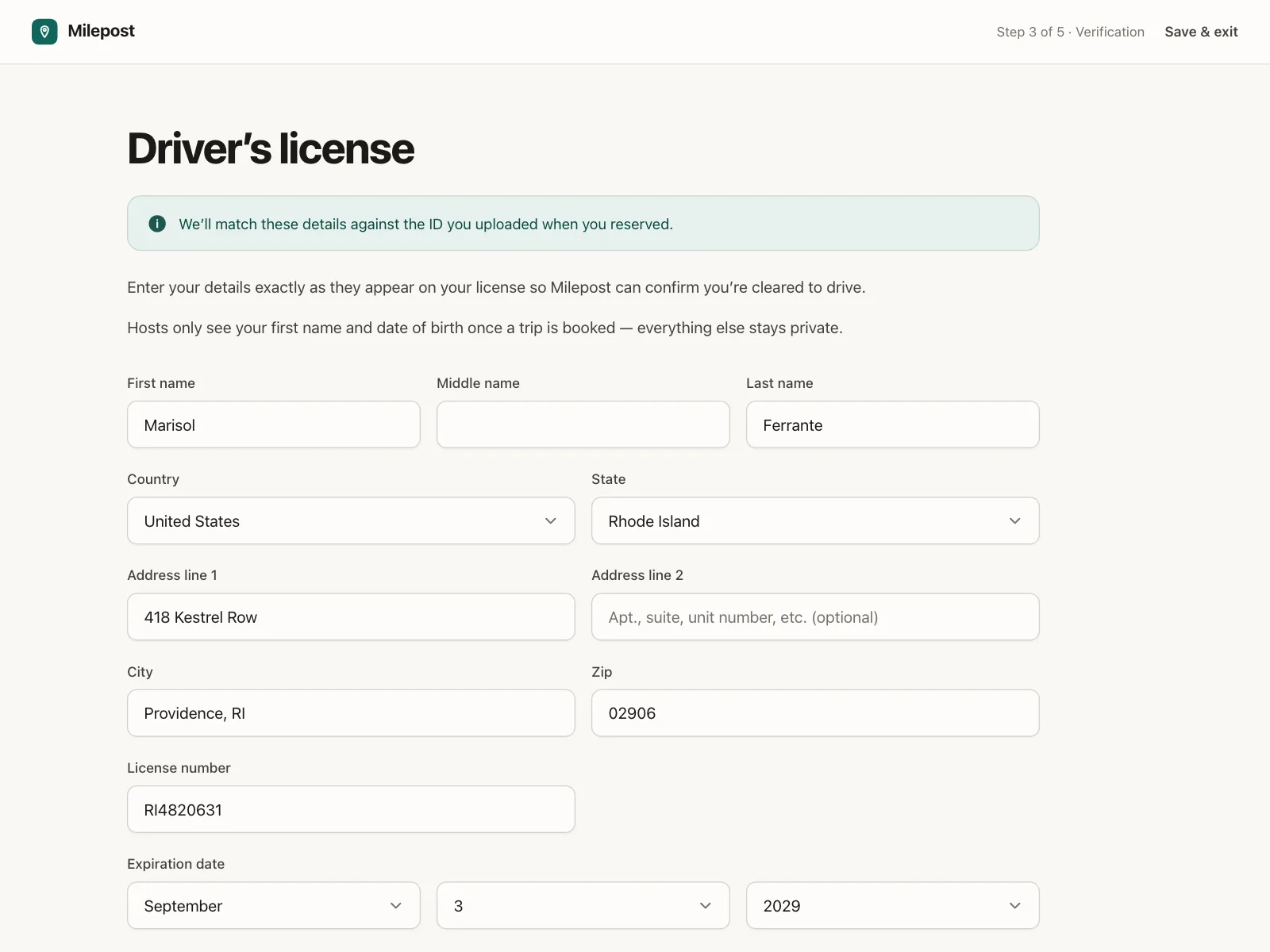Open the expiration month dropdown showing September
This screenshot has width=1270, height=952.
tap(274, 905)
